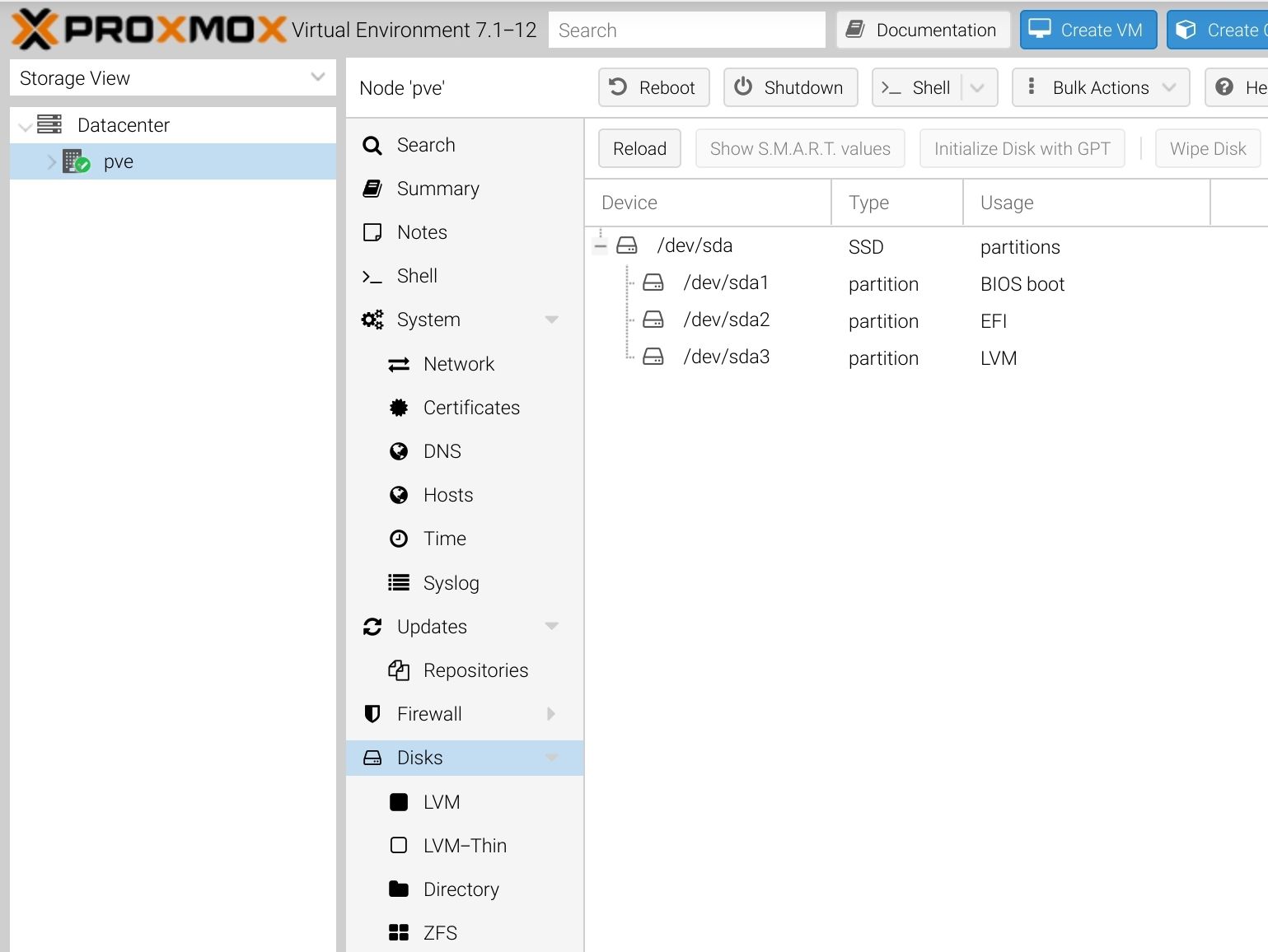Click the Summary book icon
Image resolution: width=1268 pixels, height=952 pixels.
372,189
